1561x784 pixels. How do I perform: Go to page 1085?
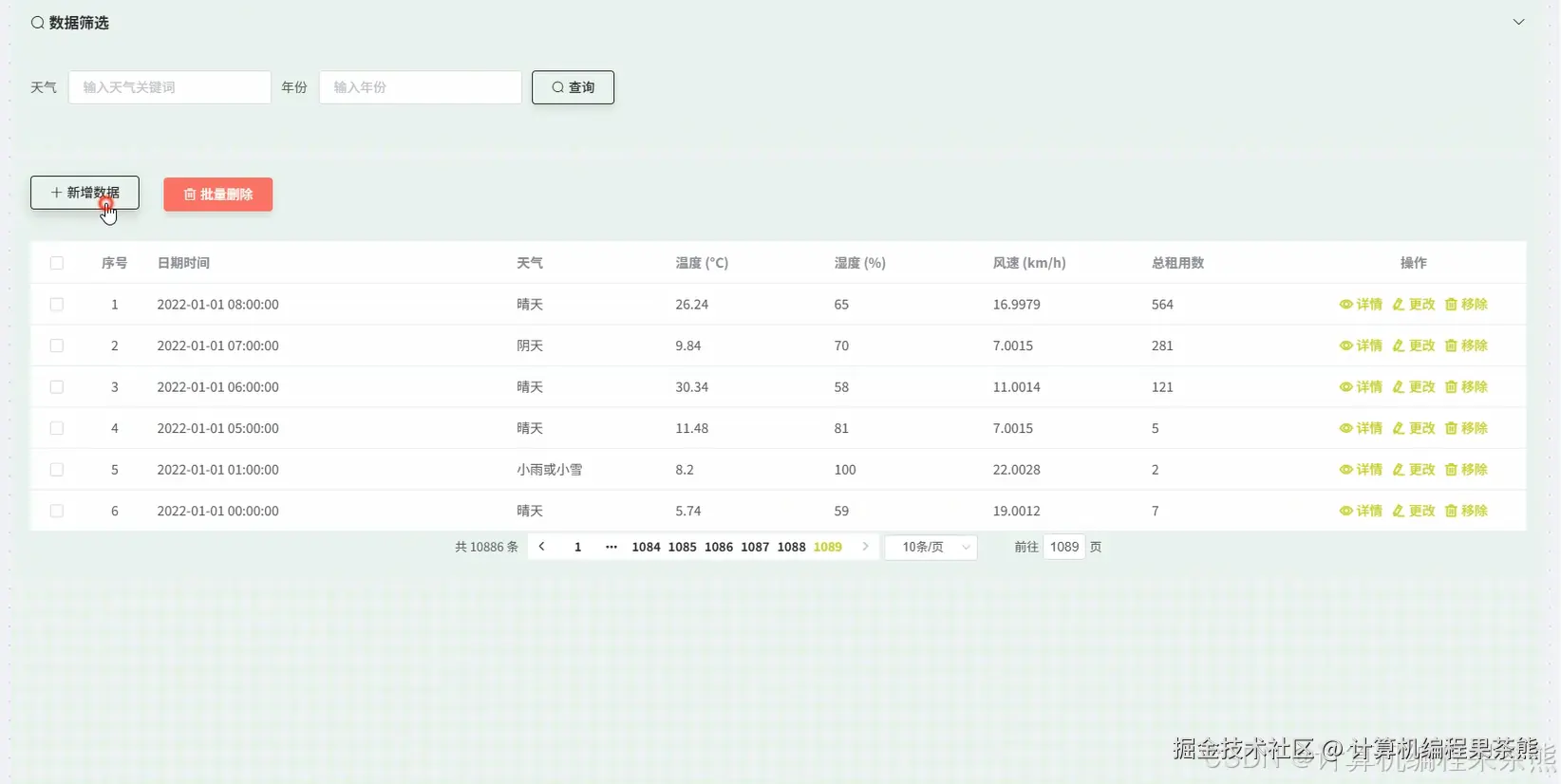682,547
